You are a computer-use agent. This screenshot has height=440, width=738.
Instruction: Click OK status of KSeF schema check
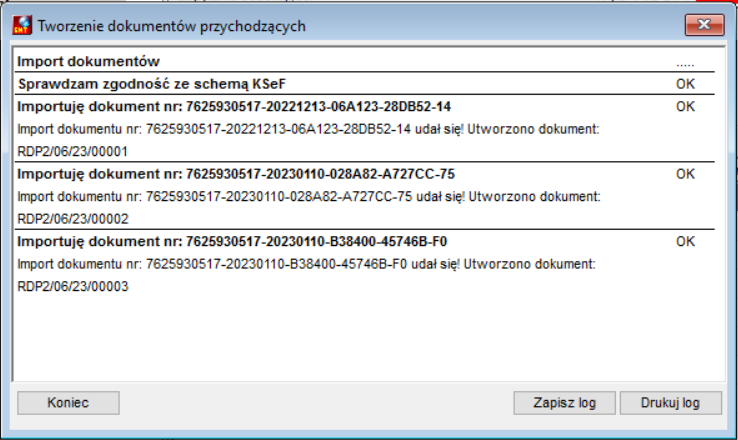click(685, 84)
